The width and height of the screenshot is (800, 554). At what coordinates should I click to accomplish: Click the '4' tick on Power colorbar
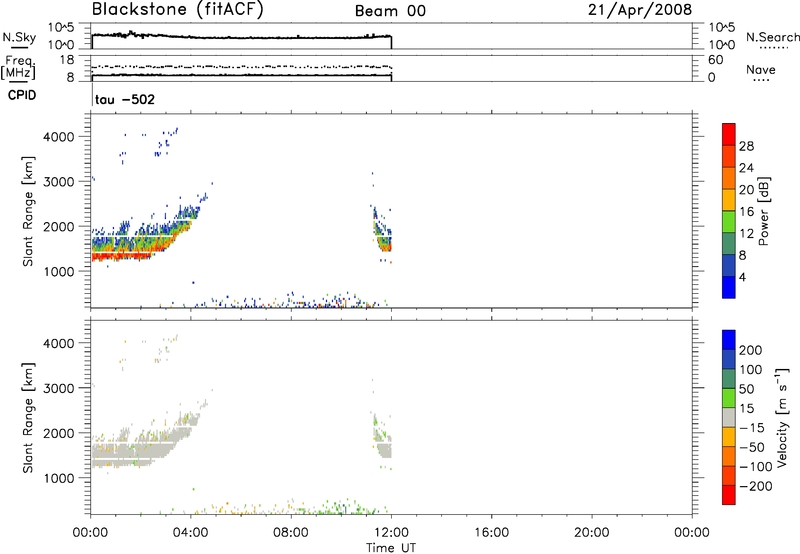(742, 277)
